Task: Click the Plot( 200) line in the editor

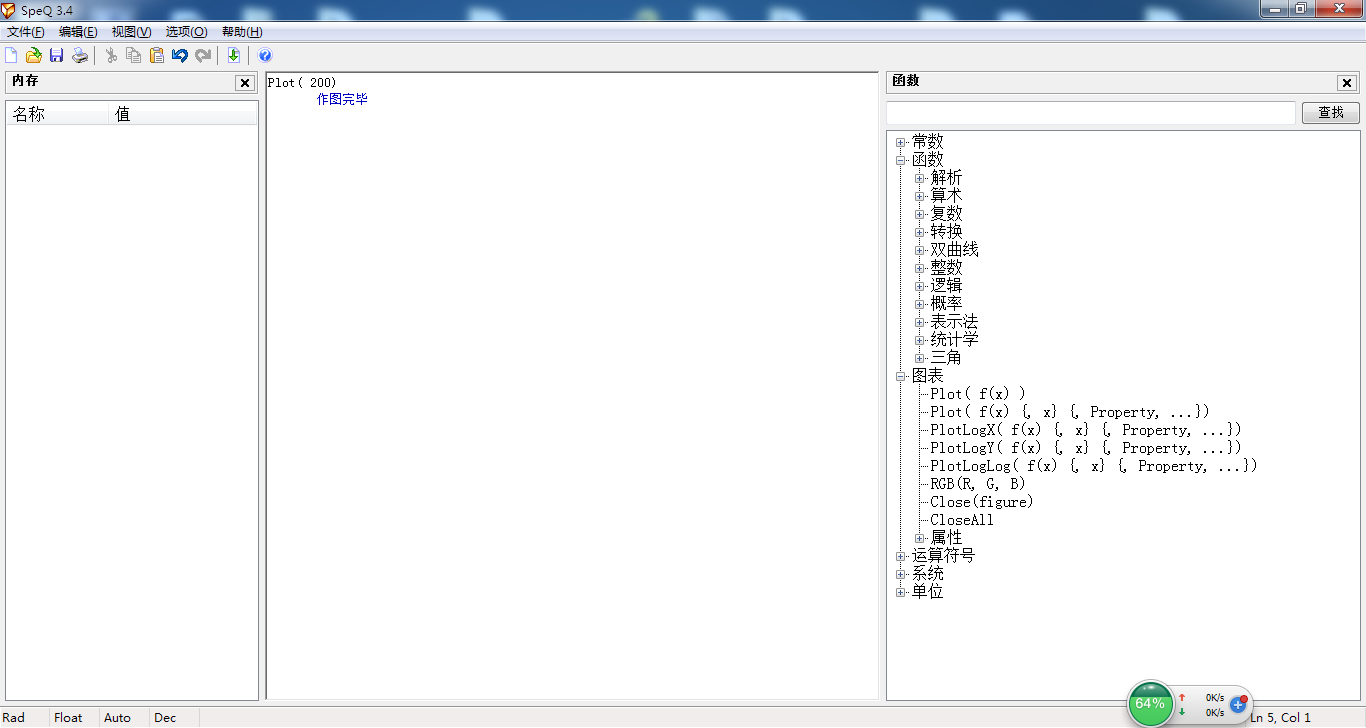Action: pos(302,83)
